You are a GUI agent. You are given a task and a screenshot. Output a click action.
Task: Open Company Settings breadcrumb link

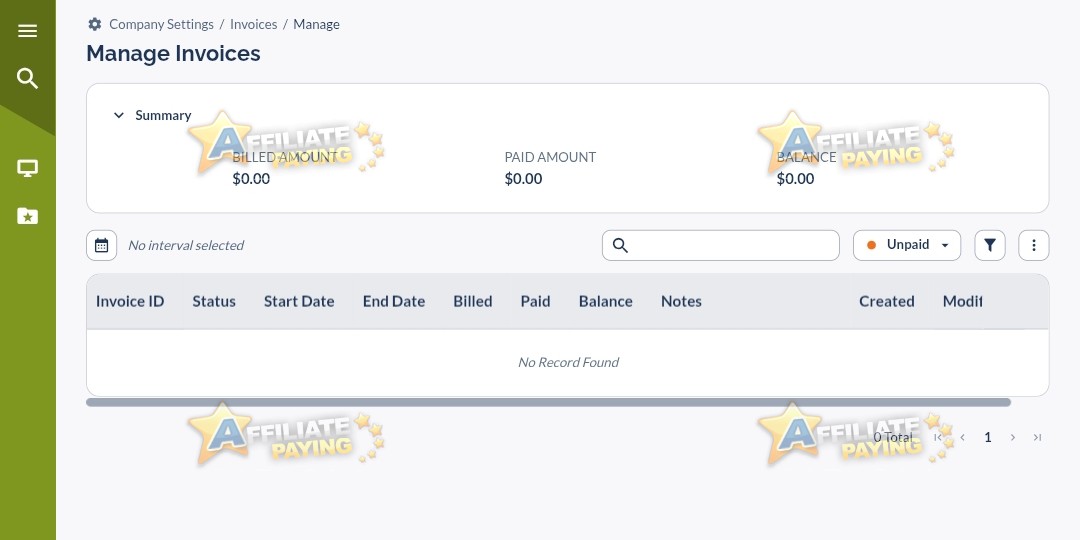coord(161,24)
